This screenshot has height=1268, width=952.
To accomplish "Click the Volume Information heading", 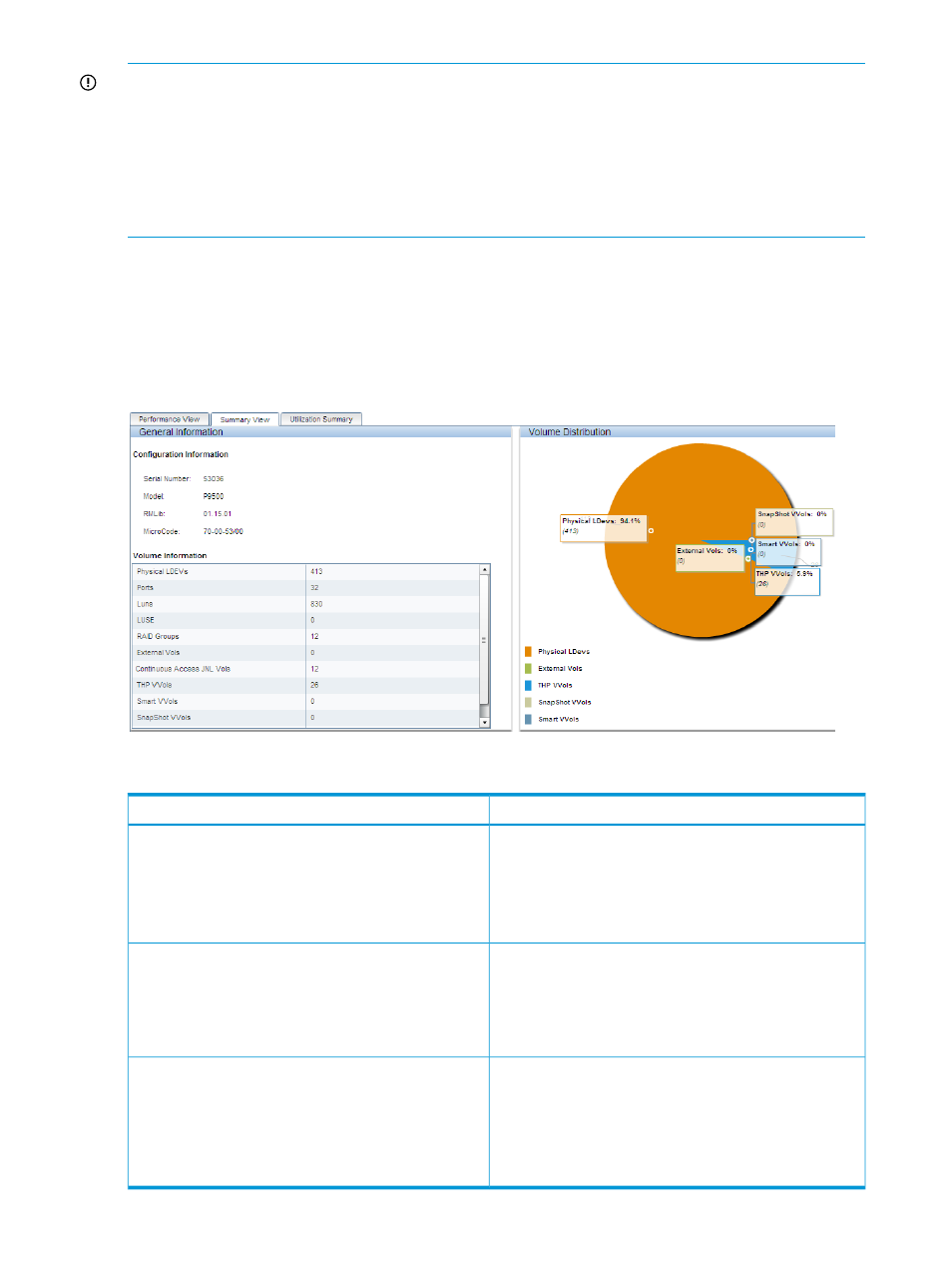I will (x=170, y=556).
